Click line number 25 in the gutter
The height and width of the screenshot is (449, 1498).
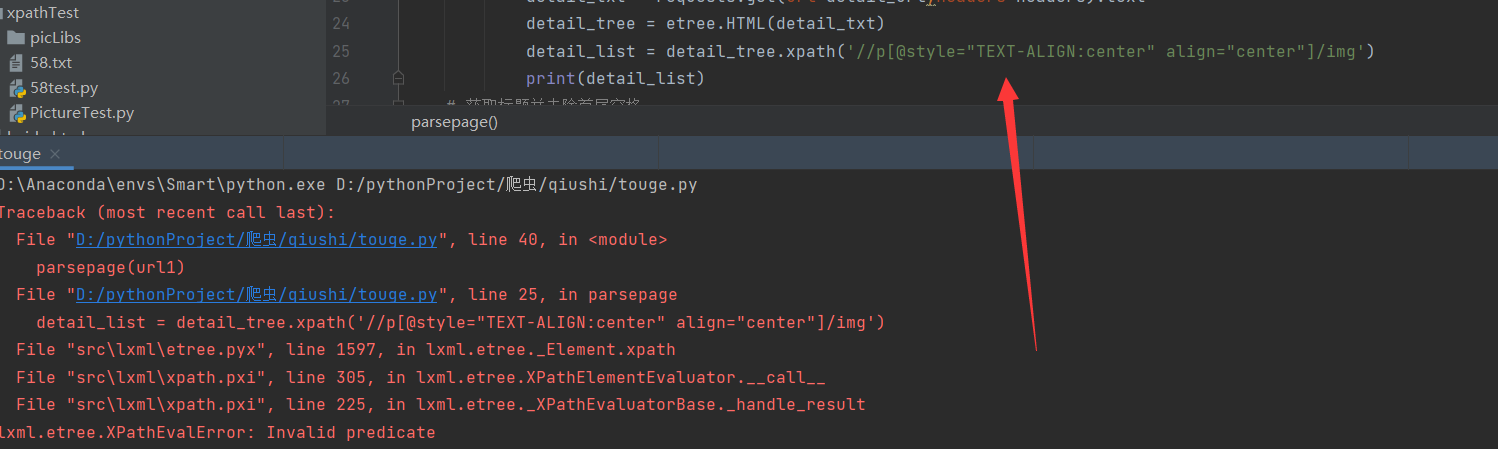pyautogui.click(x=340, y=51)
